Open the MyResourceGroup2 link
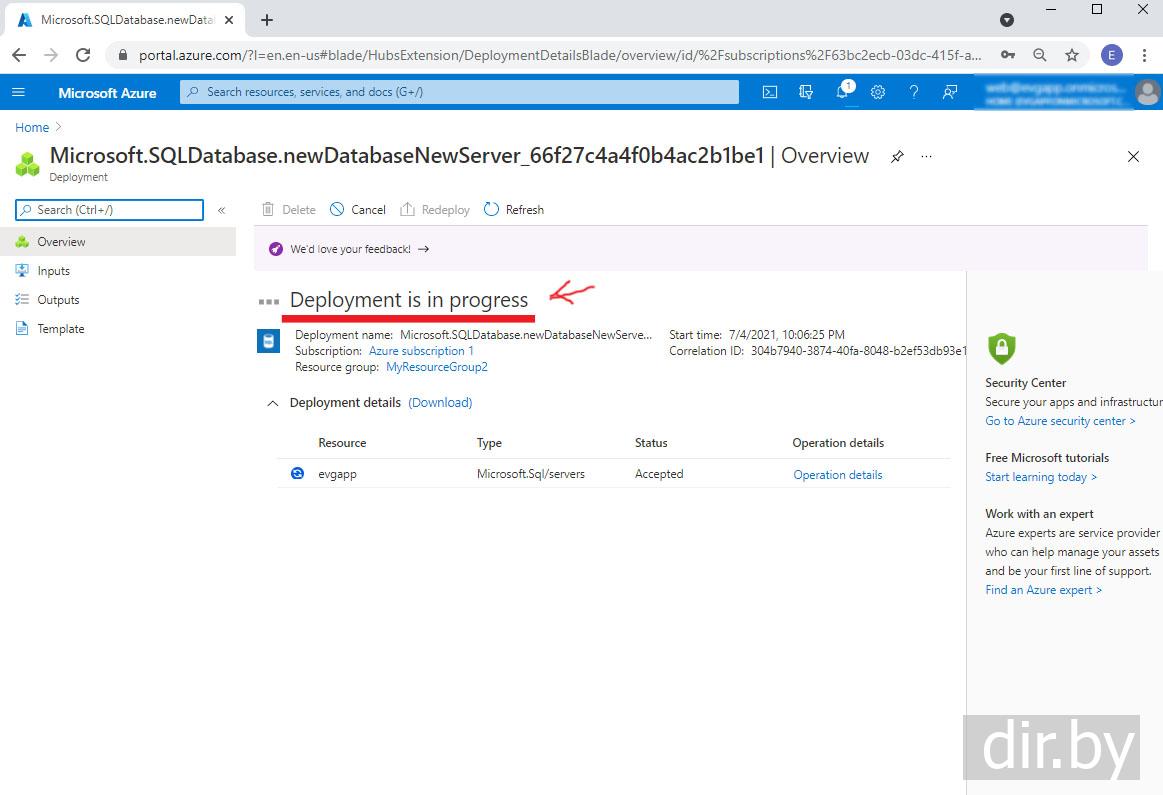The height and width of the screenshot is (795, 1163). pos(437,367)
